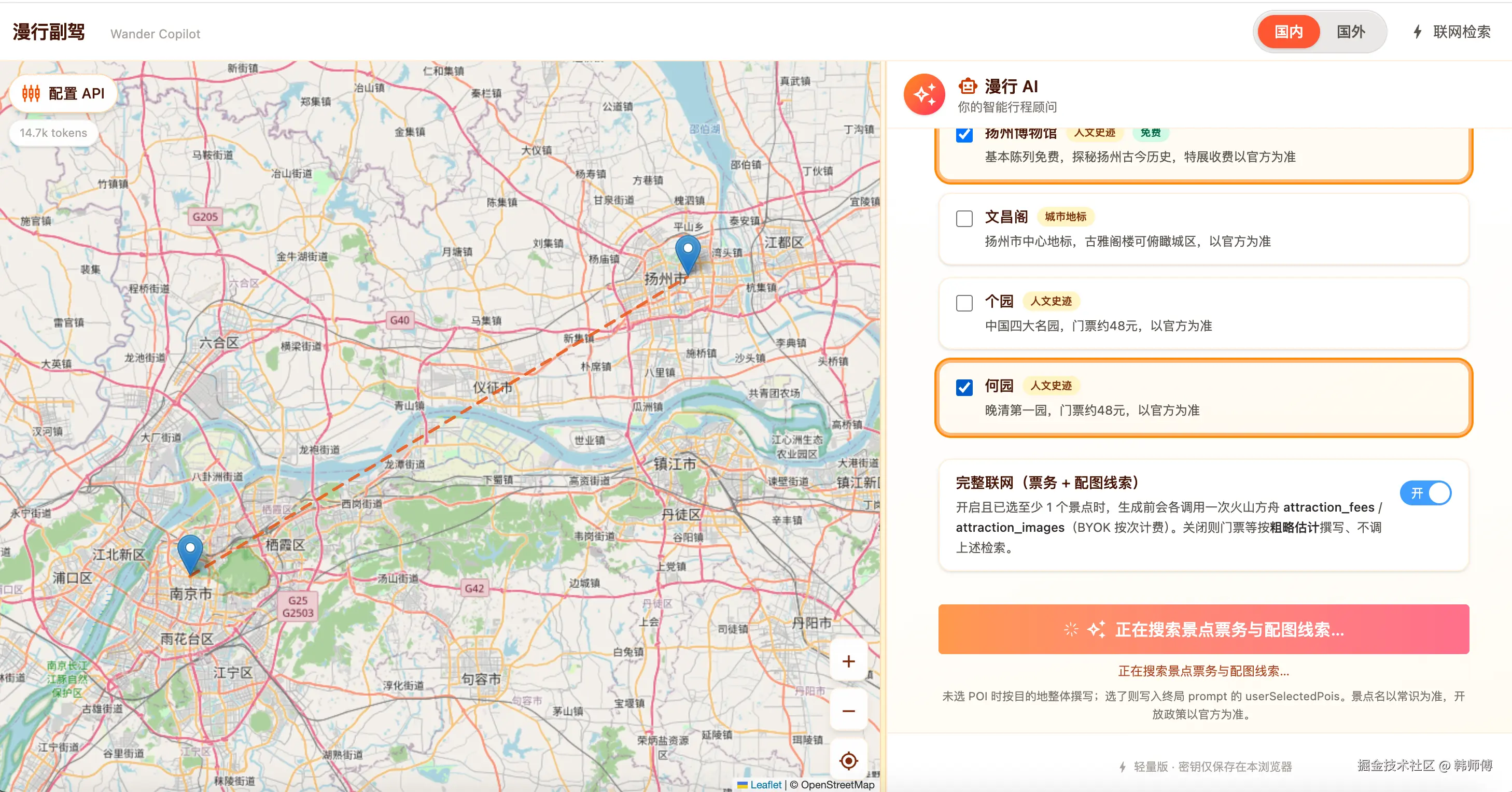The image size is (1512, 792).
Task: Tick the 个园 checkbox
Action: click(x=964, y=303)
